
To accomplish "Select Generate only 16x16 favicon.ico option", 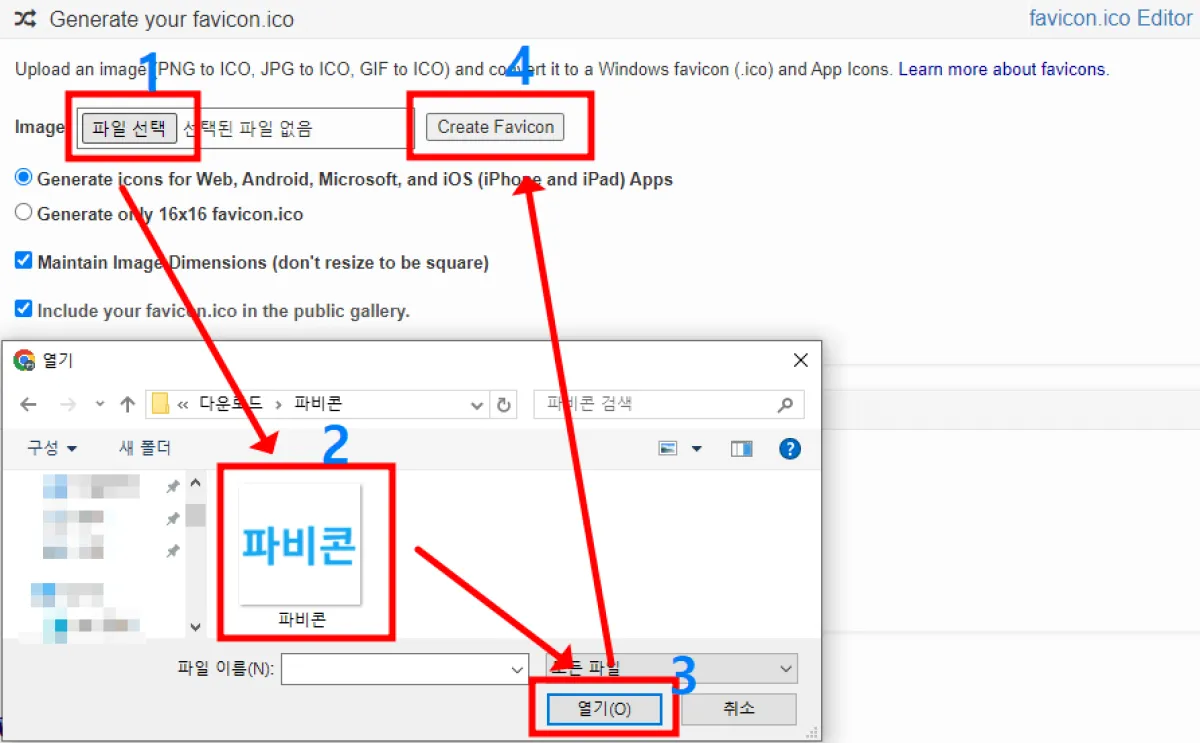I will 21,213.
